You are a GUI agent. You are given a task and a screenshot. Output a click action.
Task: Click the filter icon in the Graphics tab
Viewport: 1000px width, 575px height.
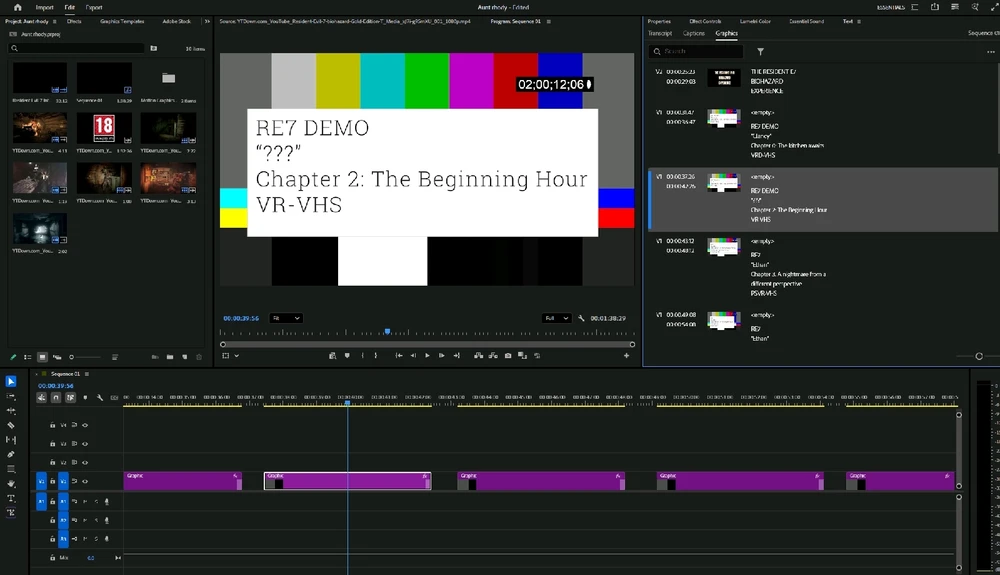click(x=760, y=51)
